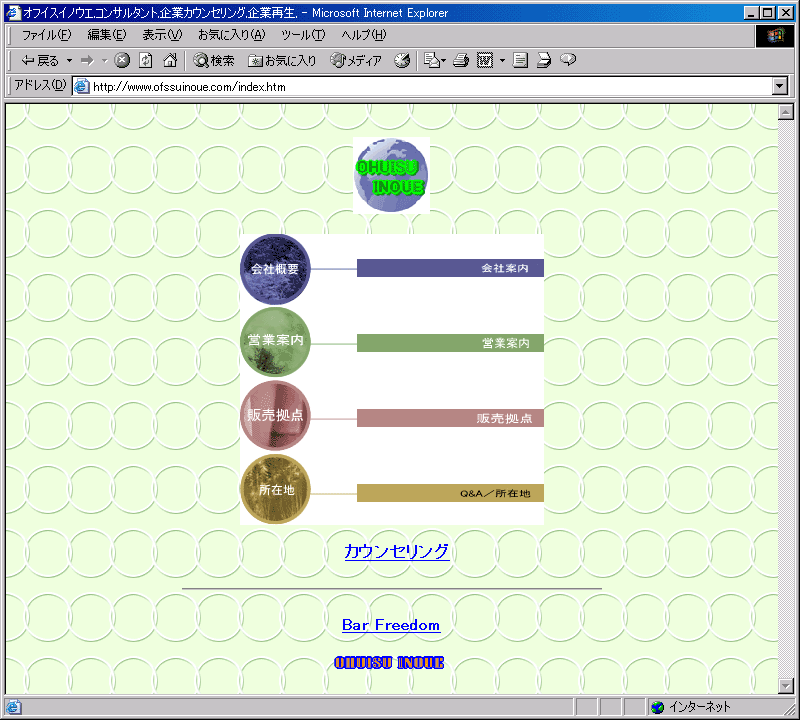Click the Edit with Word icon
The height and width of the screenshot is (720, 800).
[485, 60]
